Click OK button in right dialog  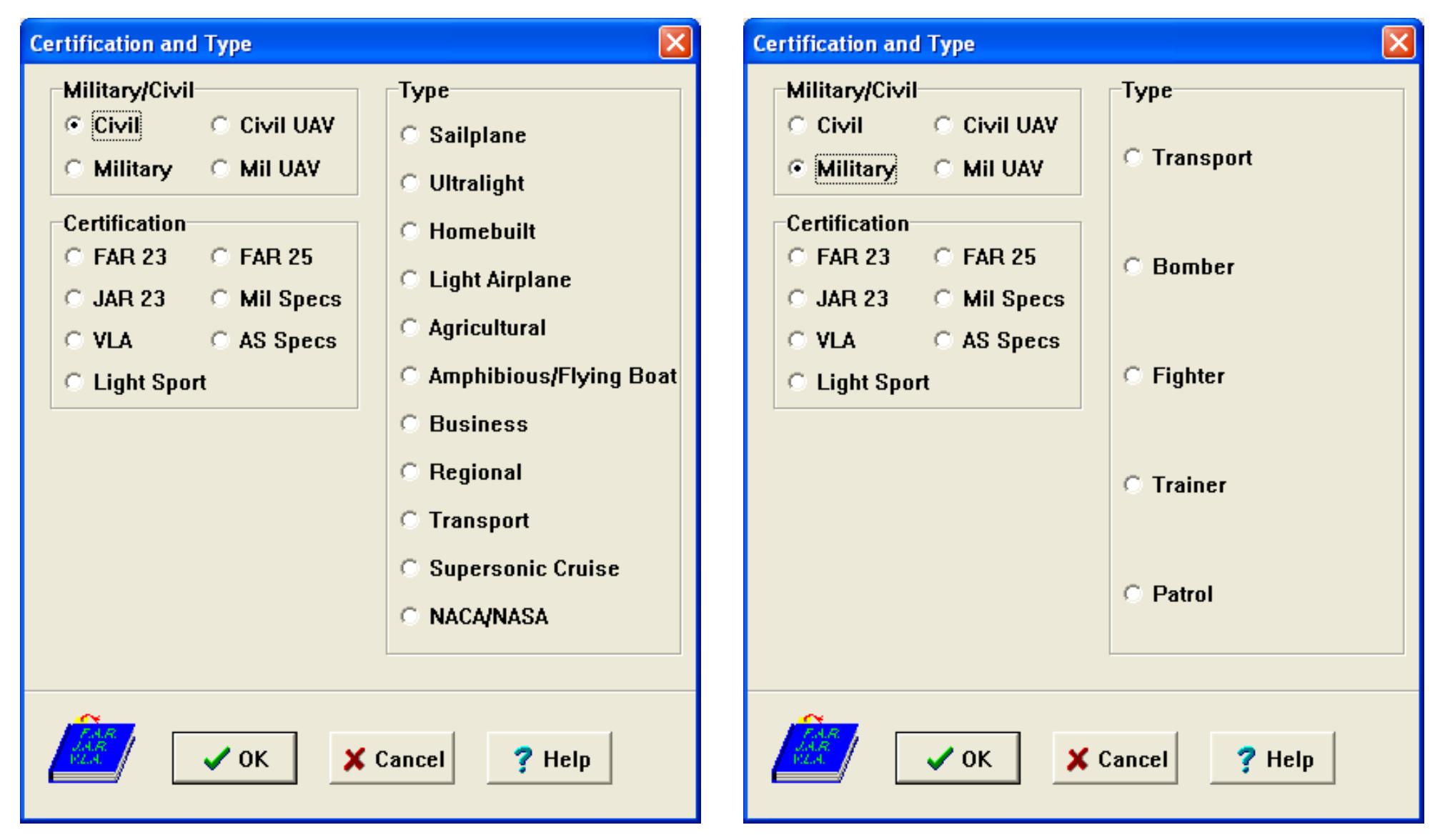958,758
